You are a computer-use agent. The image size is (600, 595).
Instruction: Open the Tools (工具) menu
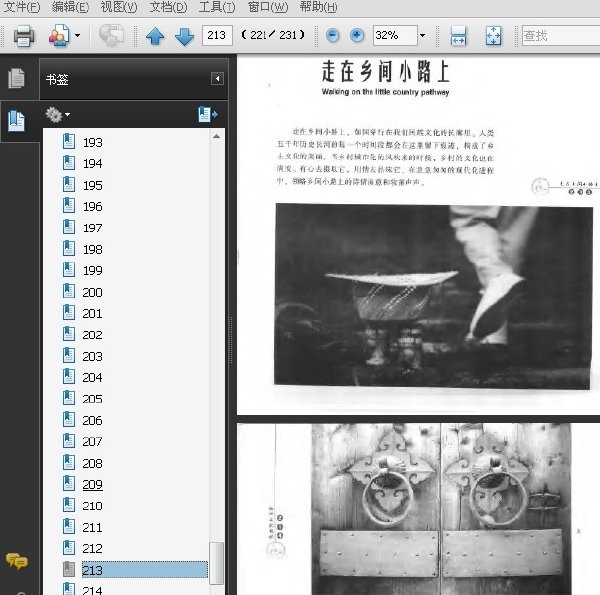point(217,7)
